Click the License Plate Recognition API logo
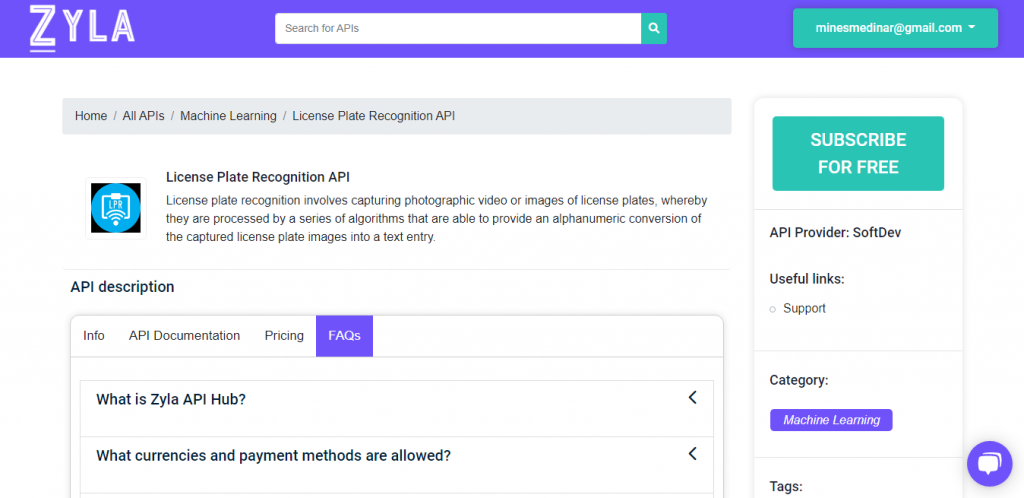1024x498 pixels. click(x=116, y=208)
